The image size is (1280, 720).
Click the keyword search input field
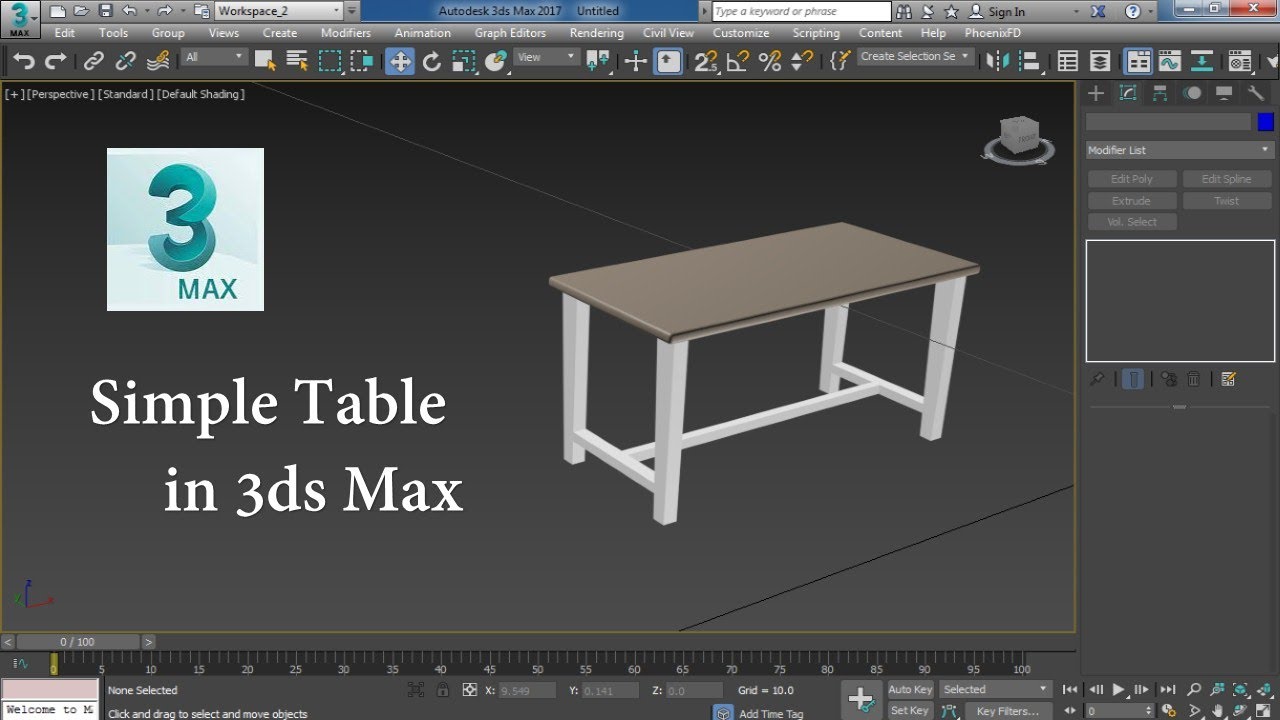801,12
